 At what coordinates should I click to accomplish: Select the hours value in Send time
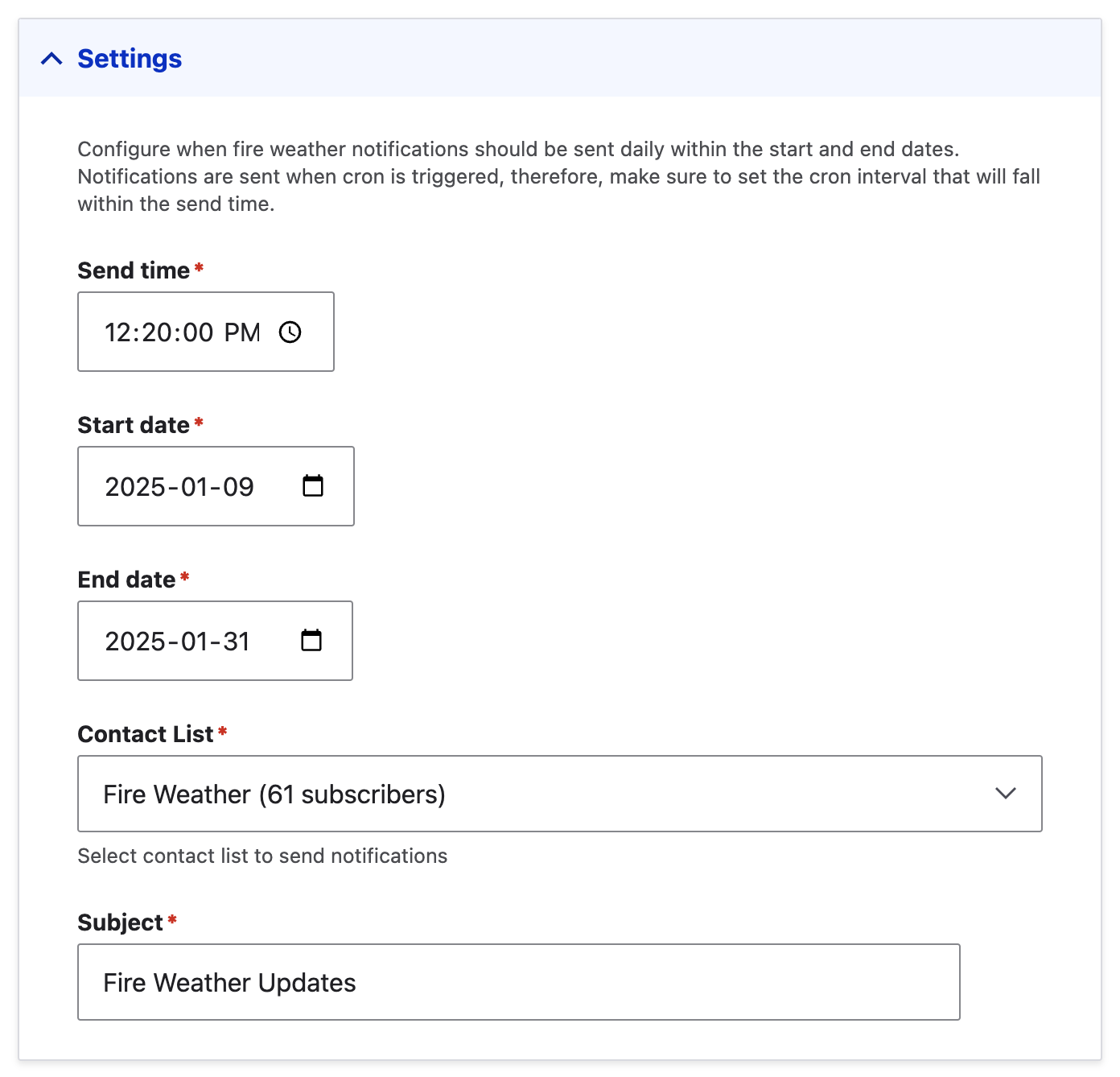[x=117, y=332]
